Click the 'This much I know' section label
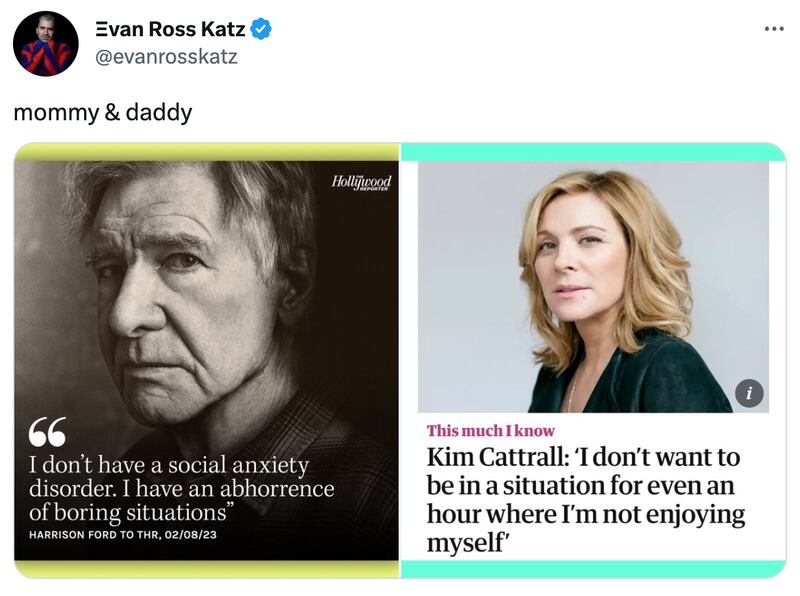The height and width of the screenshot is (596, 800). (490, 431)
